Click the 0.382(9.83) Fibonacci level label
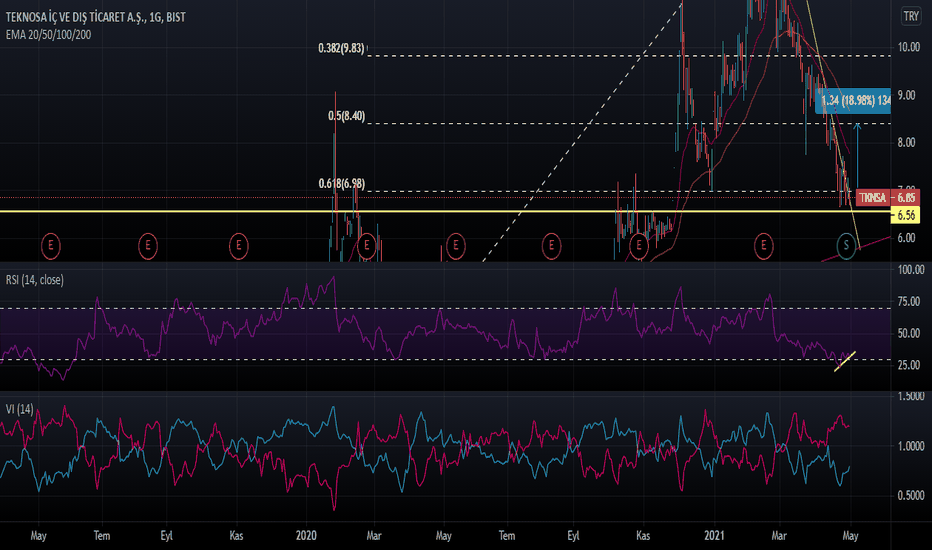The image size is (932, 550). pos(341,48)
